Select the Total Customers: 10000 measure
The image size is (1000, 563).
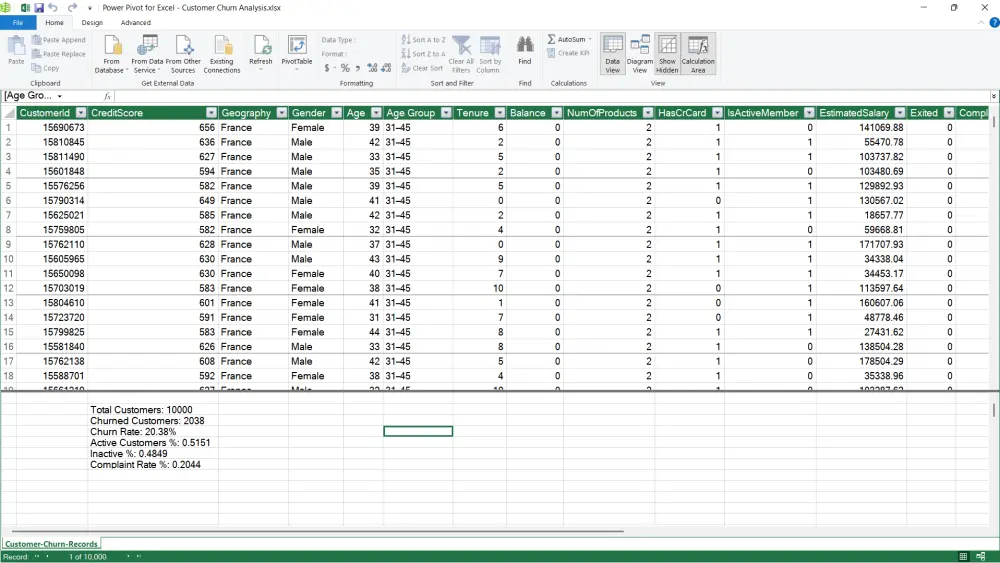[141, 410]
